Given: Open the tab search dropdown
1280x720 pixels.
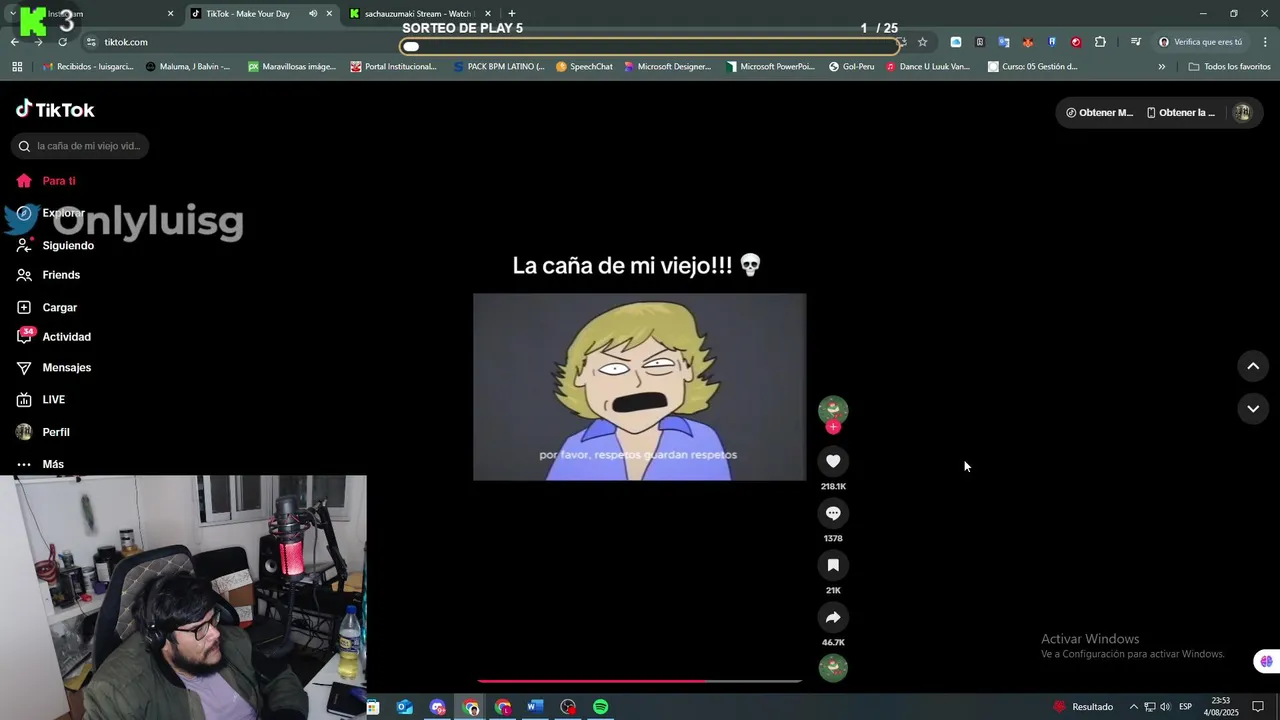Looking at the screenshot, I should (x=12, y=14).
